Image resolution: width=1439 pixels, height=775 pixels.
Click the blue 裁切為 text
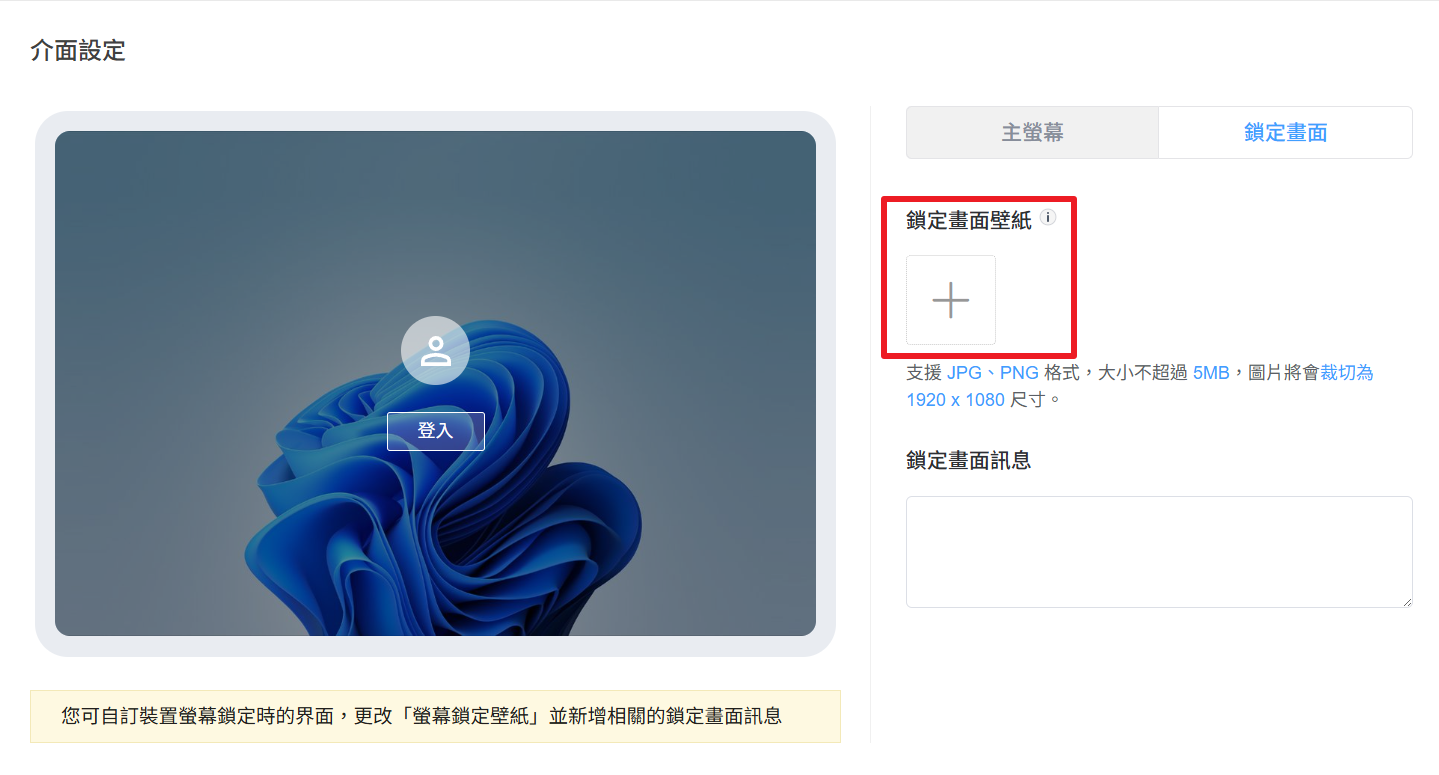[1347, 373]
